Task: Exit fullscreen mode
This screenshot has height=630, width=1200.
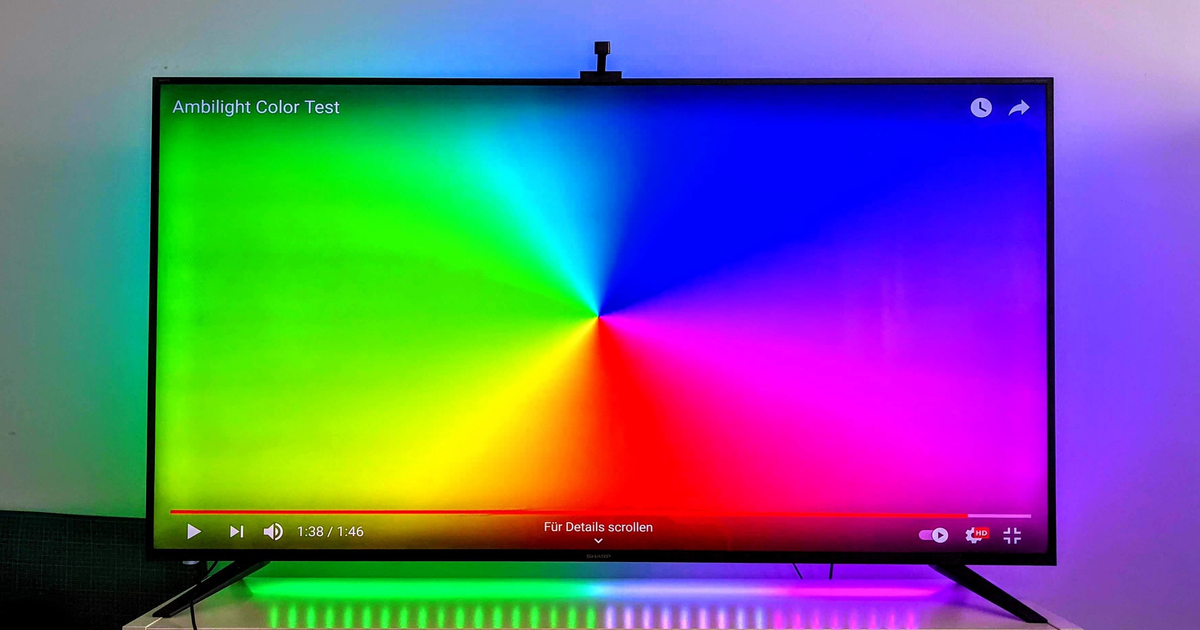Action: [1012, 536]
